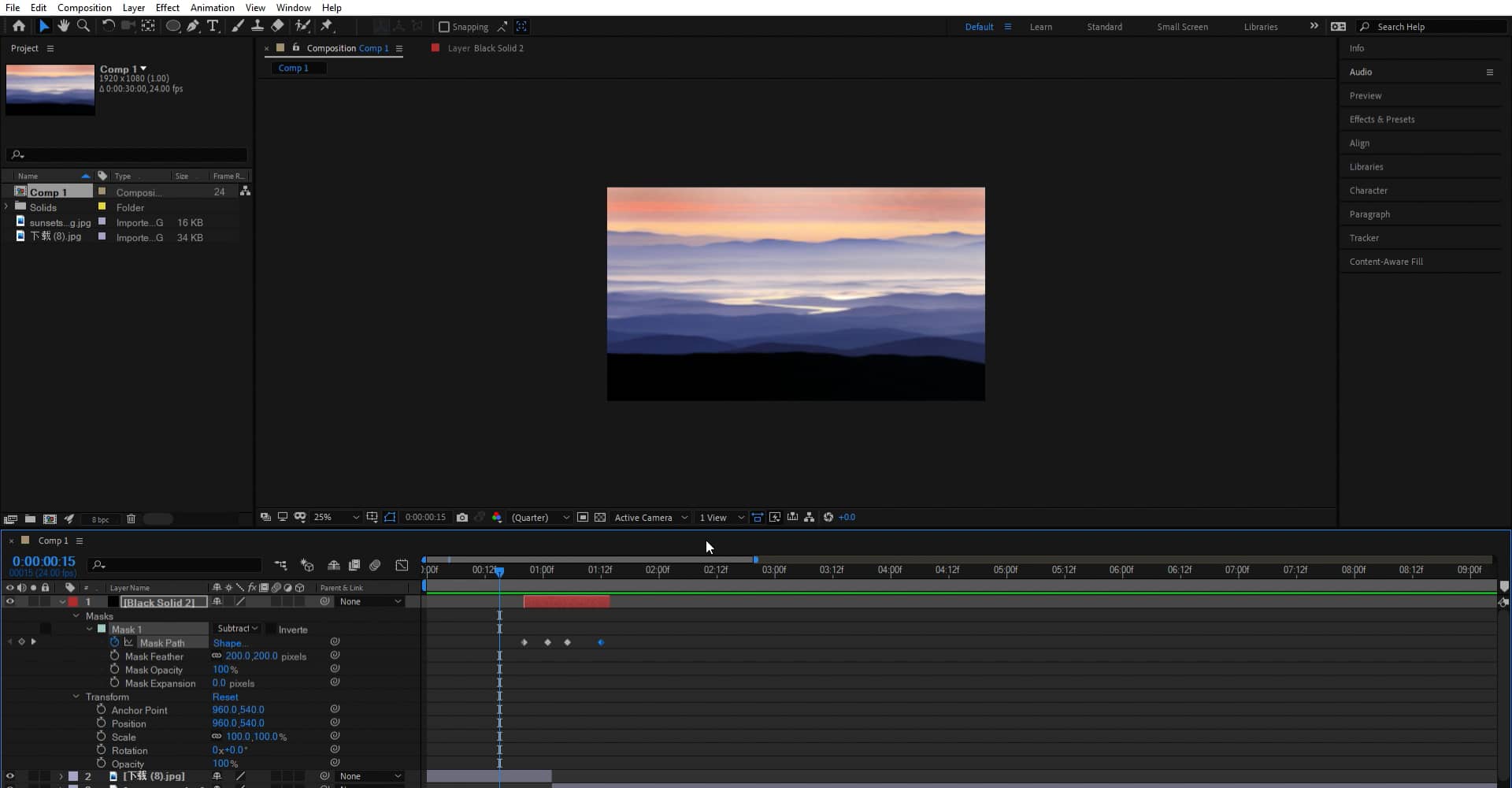Select the Horizontal Type tool
1512x788 pixels.
[x=213, y=26]
